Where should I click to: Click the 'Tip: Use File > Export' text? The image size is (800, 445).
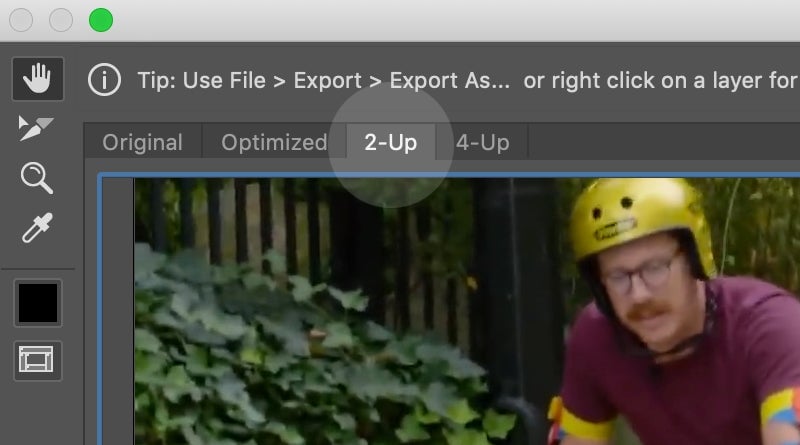click(249, 81)
